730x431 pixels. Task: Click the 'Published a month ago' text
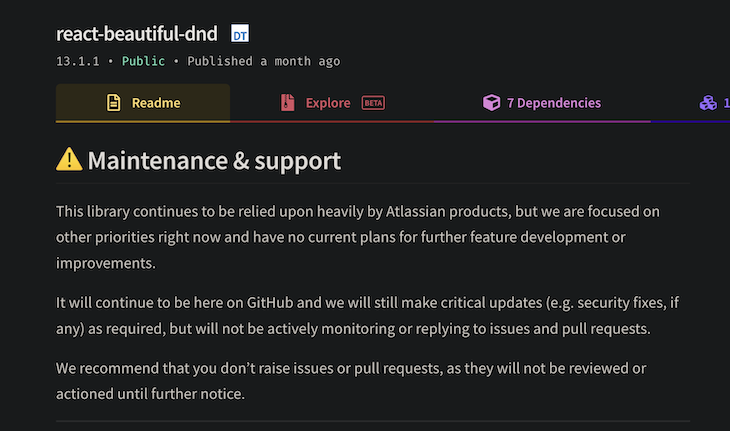point(263,61)
